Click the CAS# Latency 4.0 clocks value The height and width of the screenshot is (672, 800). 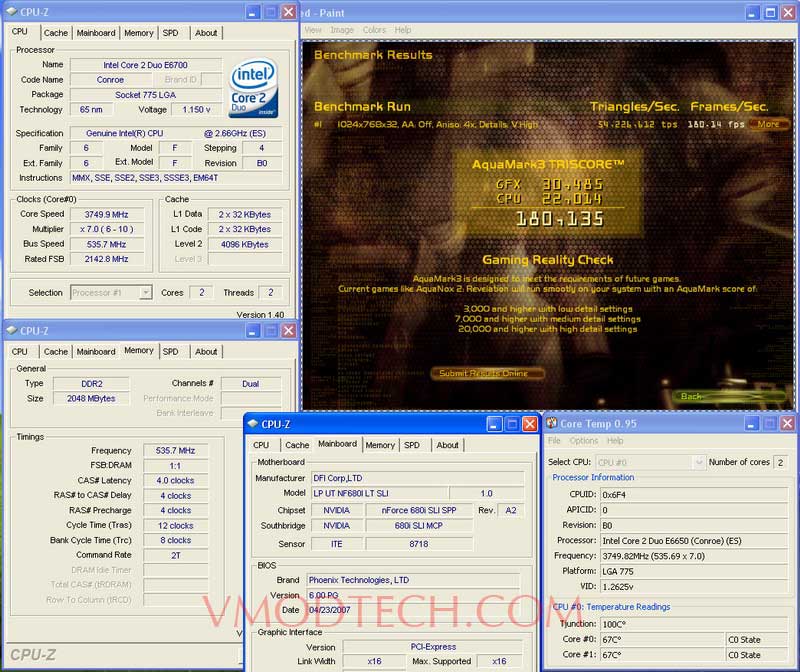tap(176, 481)
